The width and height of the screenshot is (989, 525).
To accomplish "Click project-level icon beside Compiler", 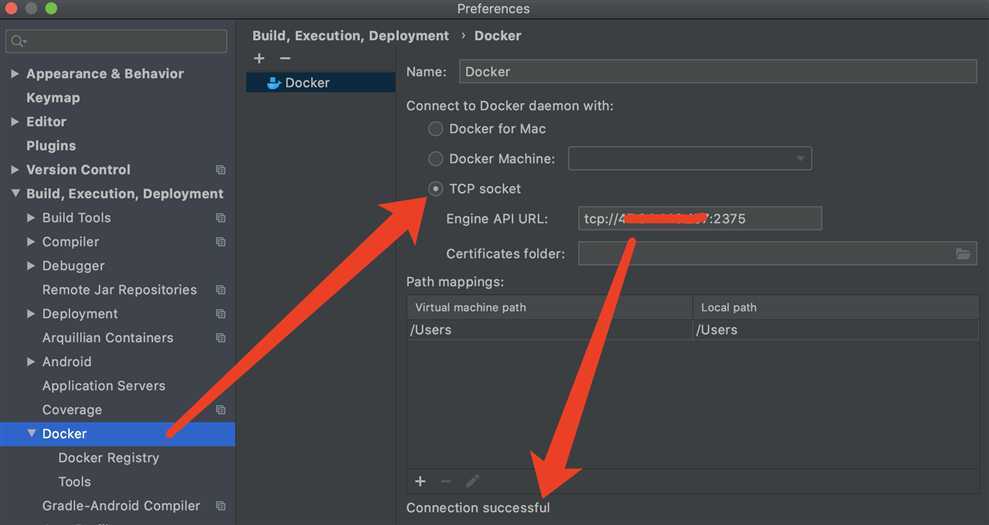I will (221, 242).
